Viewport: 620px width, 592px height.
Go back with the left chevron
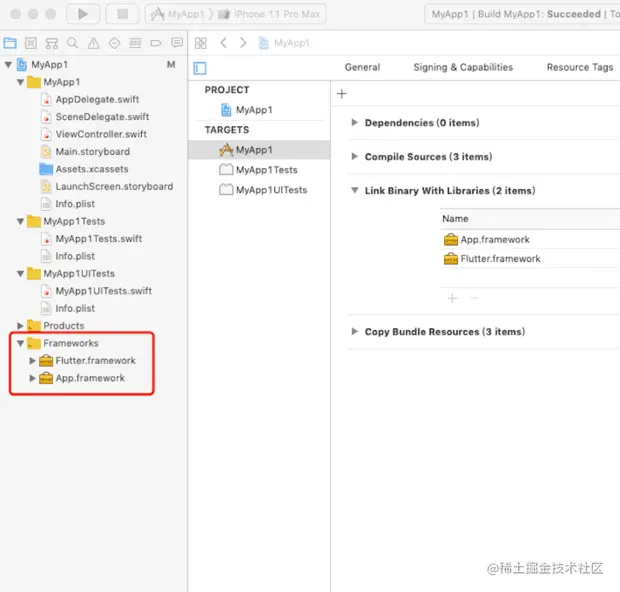pyautogui.click(x=223, y=43)
